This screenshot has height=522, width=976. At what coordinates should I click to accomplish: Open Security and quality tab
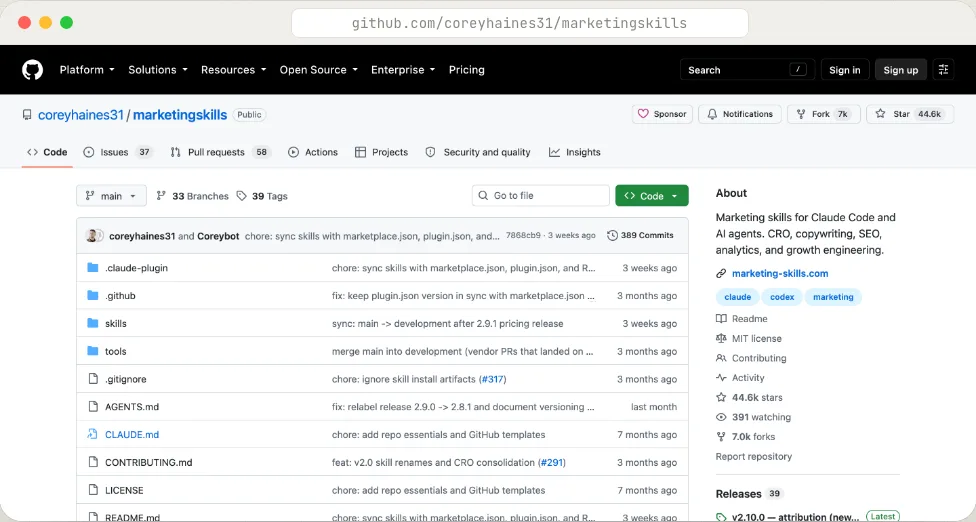[478, 152]
